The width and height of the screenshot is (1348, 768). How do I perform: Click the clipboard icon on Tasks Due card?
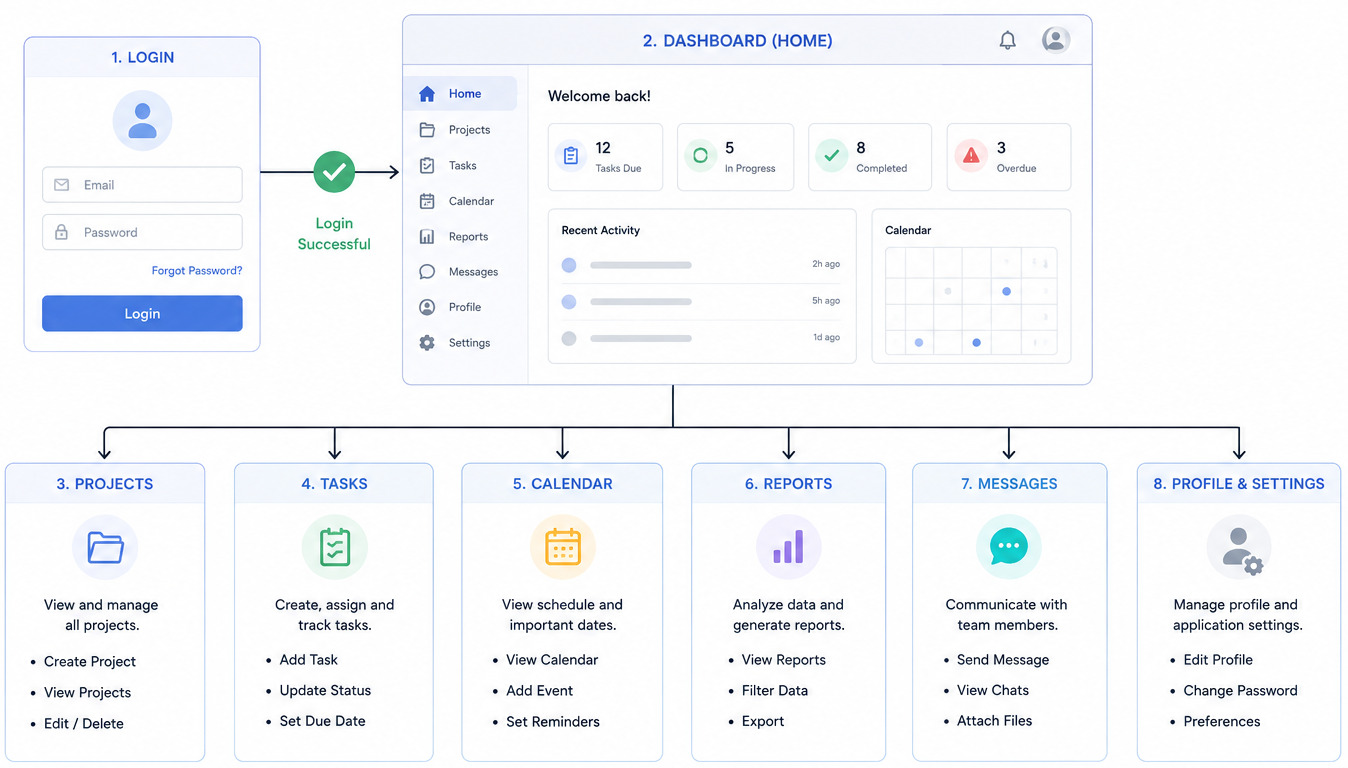pyautogui.click(x=571, y=156)
